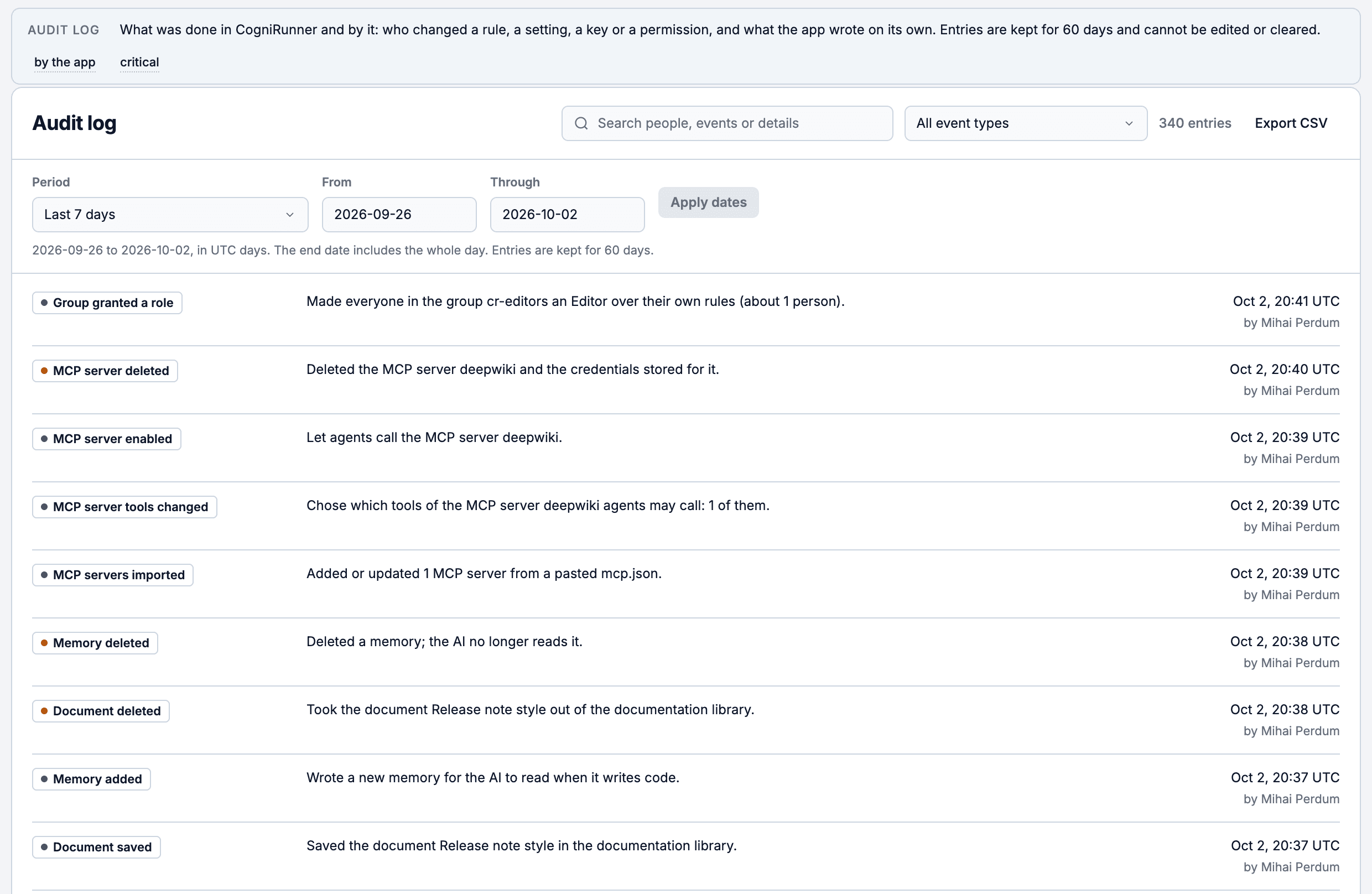Click "Added or updated 1 MCP server" description
Screen dimensions: 1372x894
(484, 574)
